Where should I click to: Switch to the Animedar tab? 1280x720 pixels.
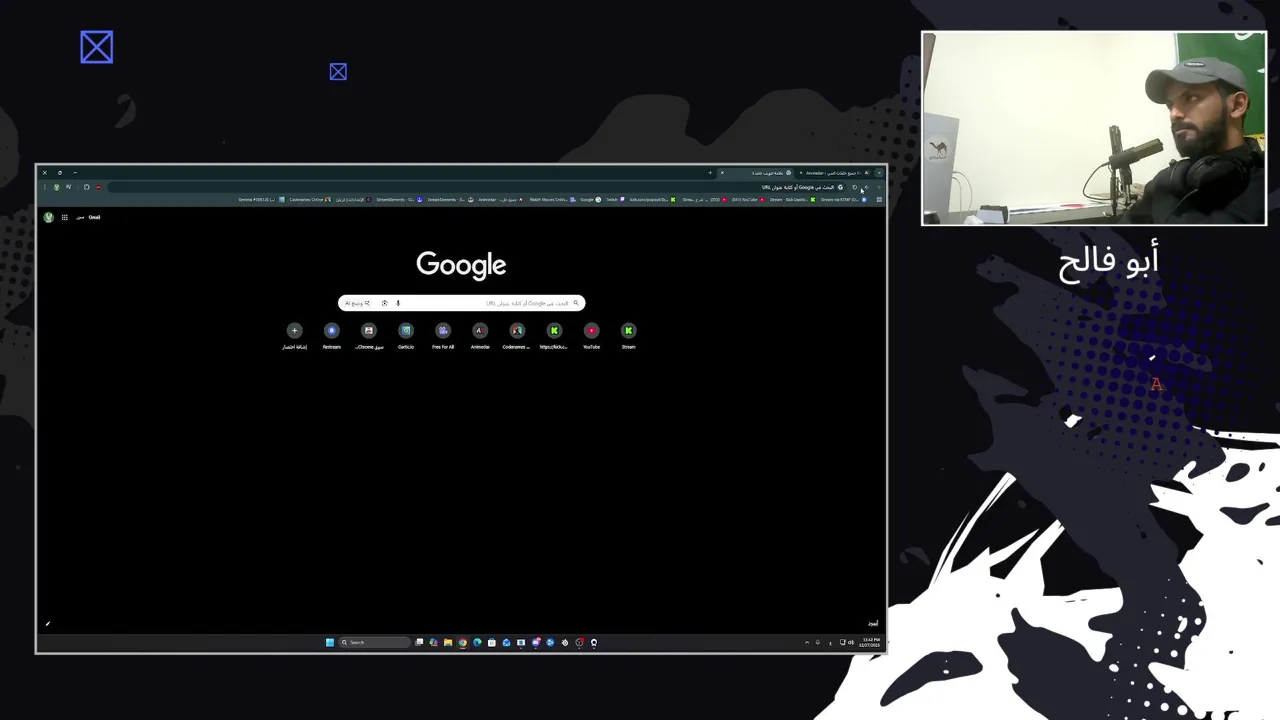coord(834,172)
